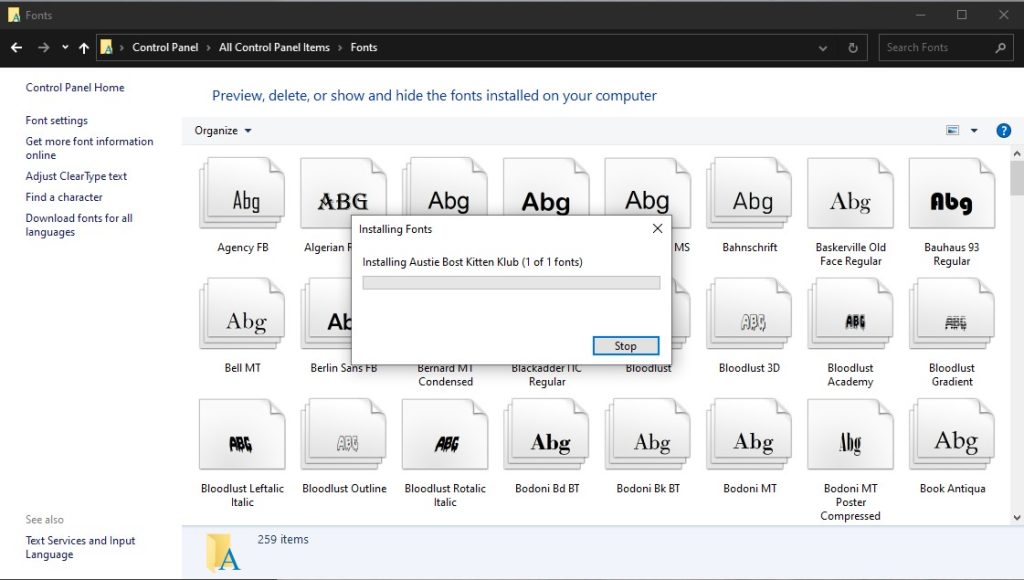Open the view options dropdown arrow

974,130
